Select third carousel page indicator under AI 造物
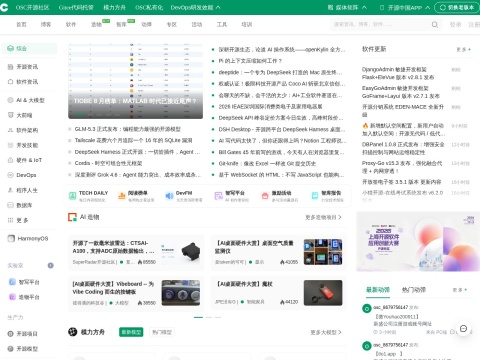The image size is (480, 360). (218, 317)
